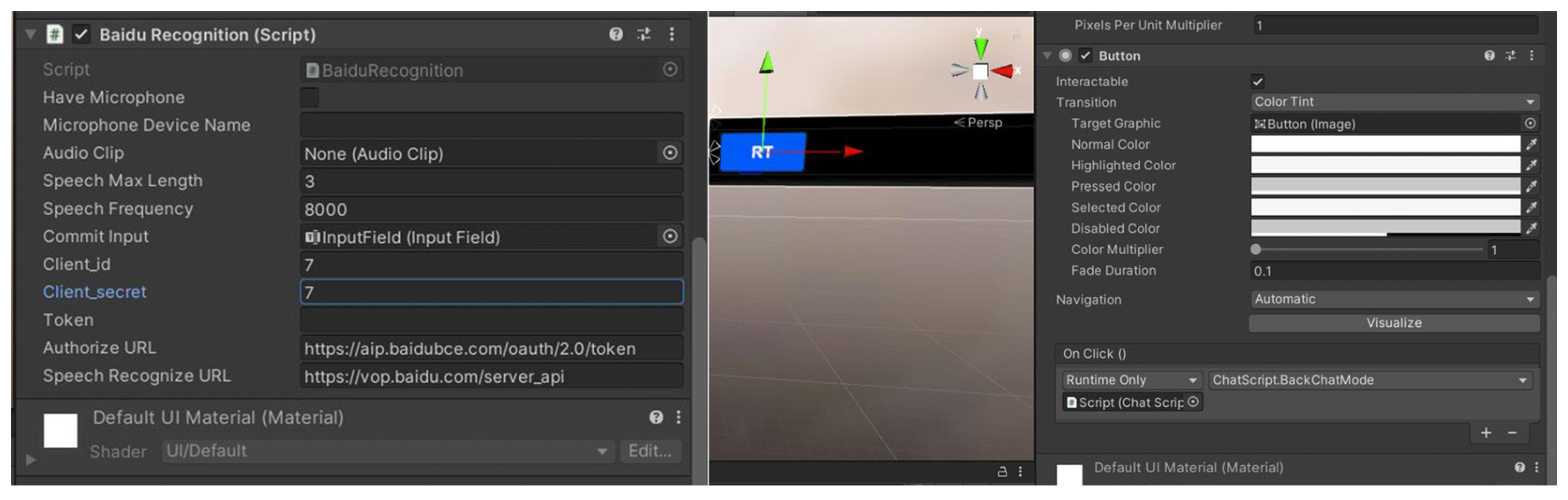The width and height of the screenshot is (1568, 500).
Task: Pick object for Target Graphic field
Action: pos(1530,124)
